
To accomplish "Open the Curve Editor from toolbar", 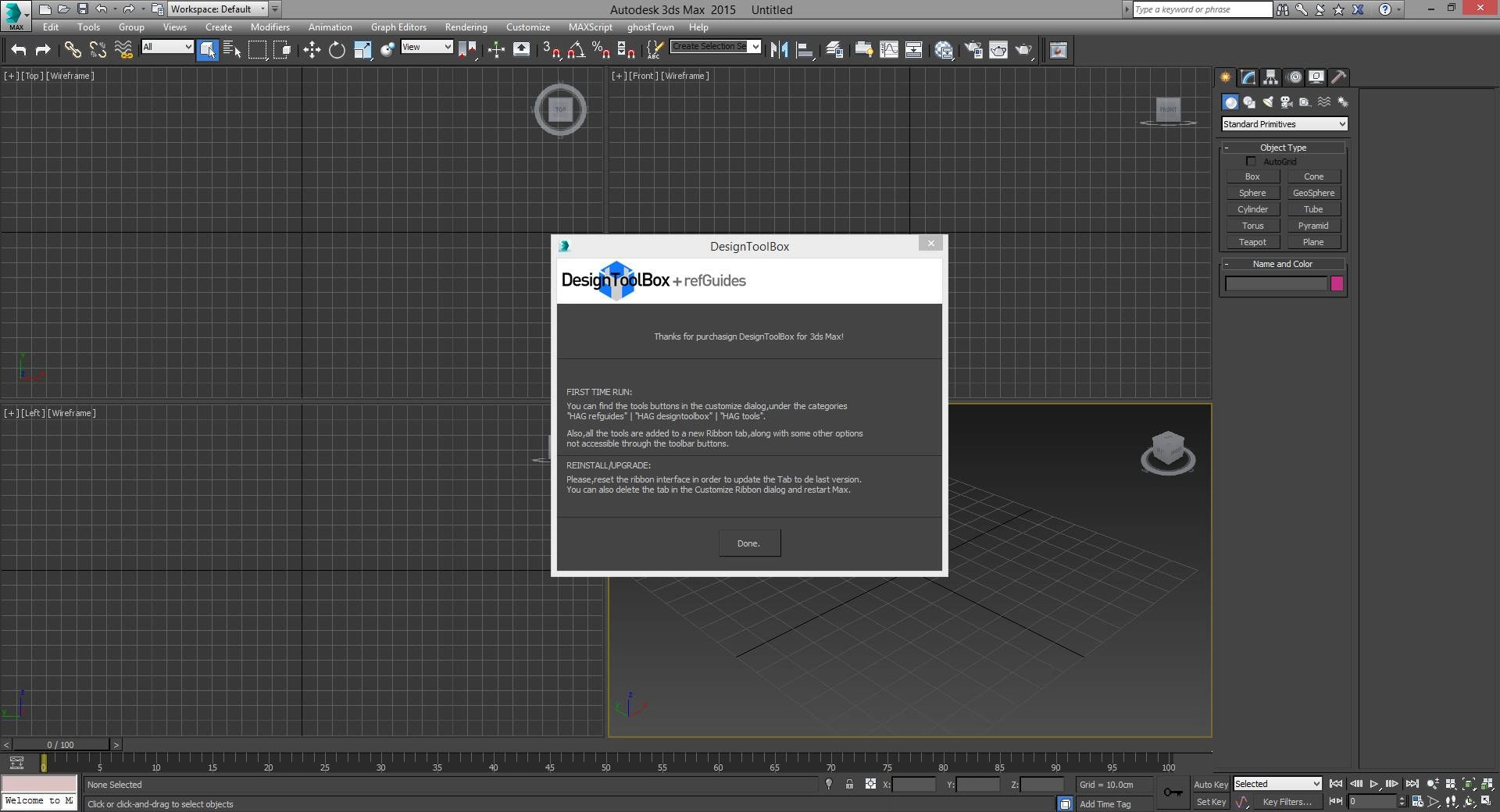I will tap(889, 50).
